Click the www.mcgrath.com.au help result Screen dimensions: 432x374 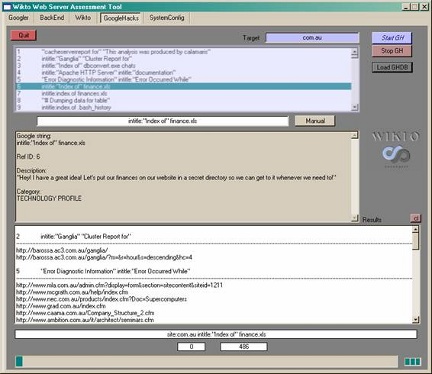[x=72, y=292]
